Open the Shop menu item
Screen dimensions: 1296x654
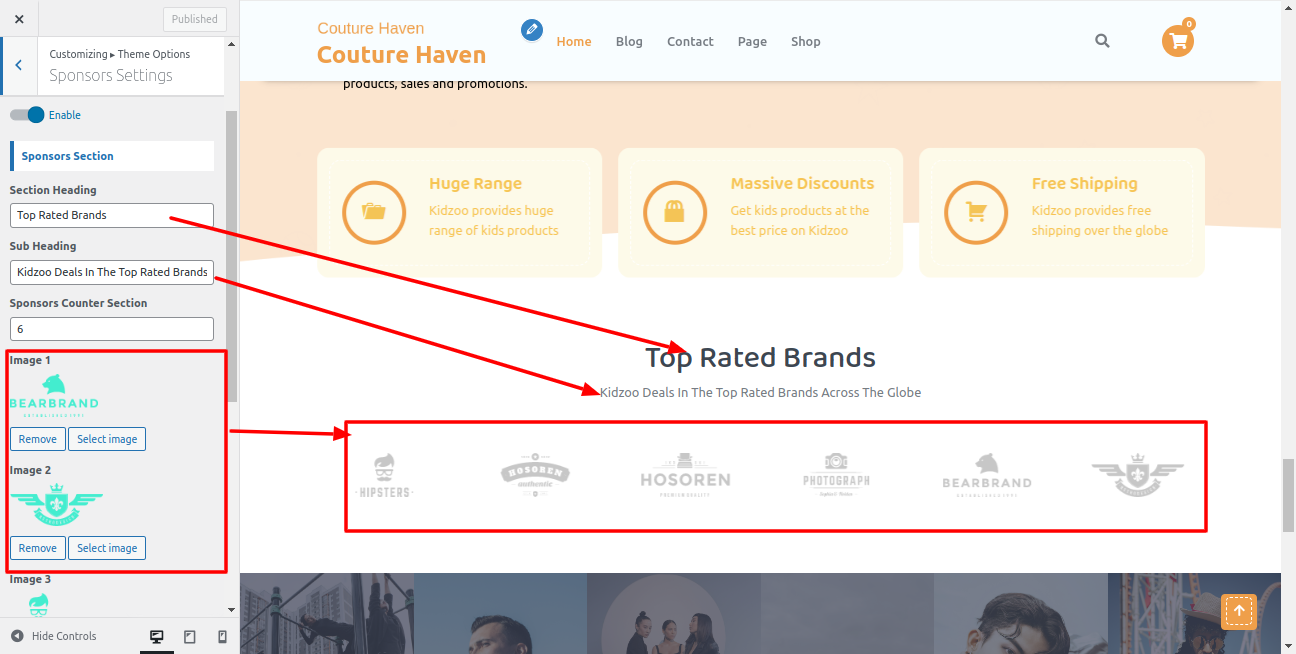point(805,42)
